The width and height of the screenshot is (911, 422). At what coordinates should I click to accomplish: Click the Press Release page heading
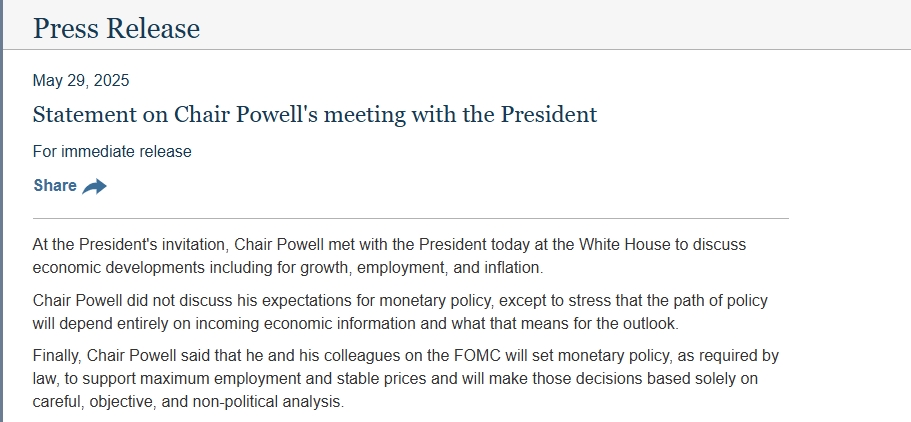pos(116,28)
